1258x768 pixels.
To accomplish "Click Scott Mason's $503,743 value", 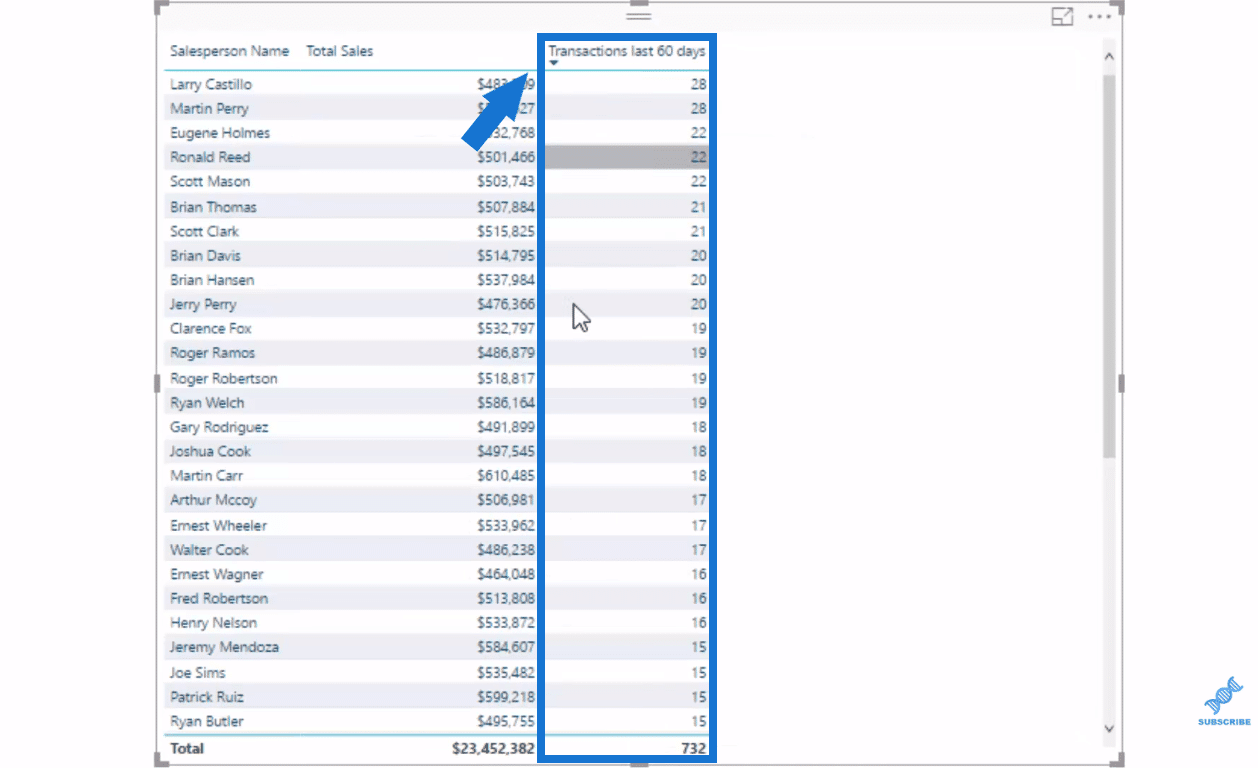I will (506, 181).
